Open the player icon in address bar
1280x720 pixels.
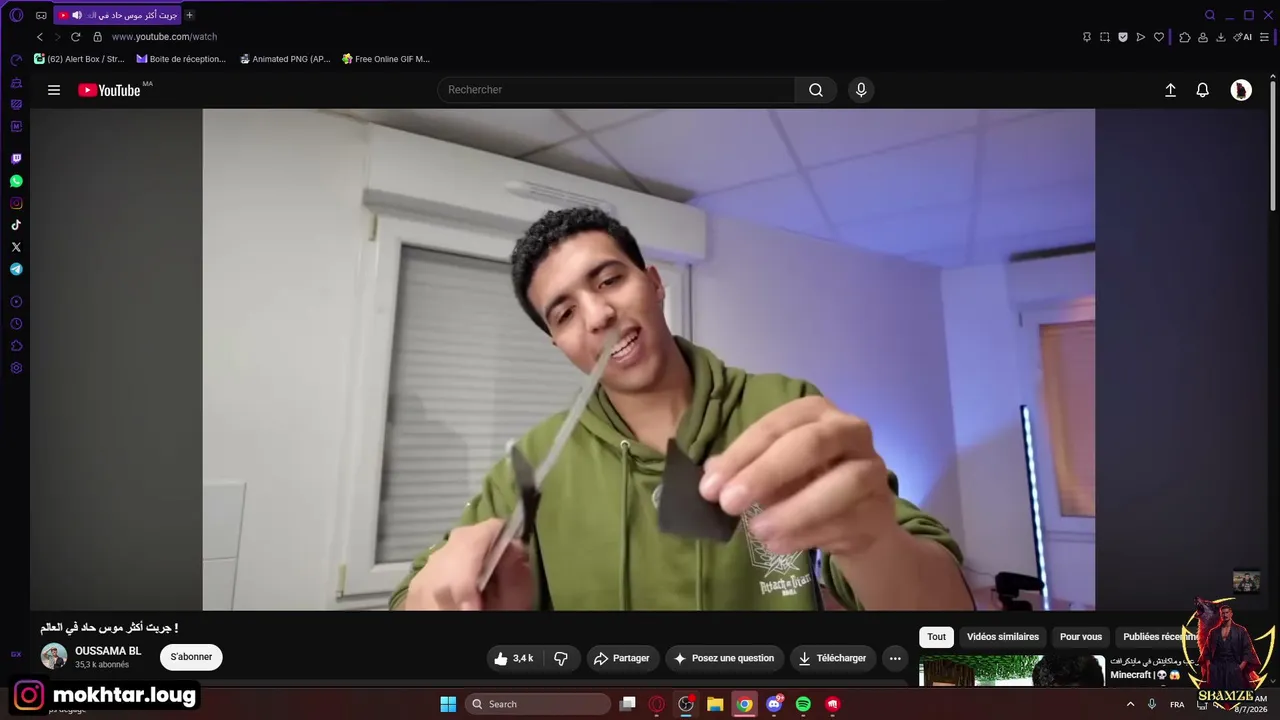1141,37
